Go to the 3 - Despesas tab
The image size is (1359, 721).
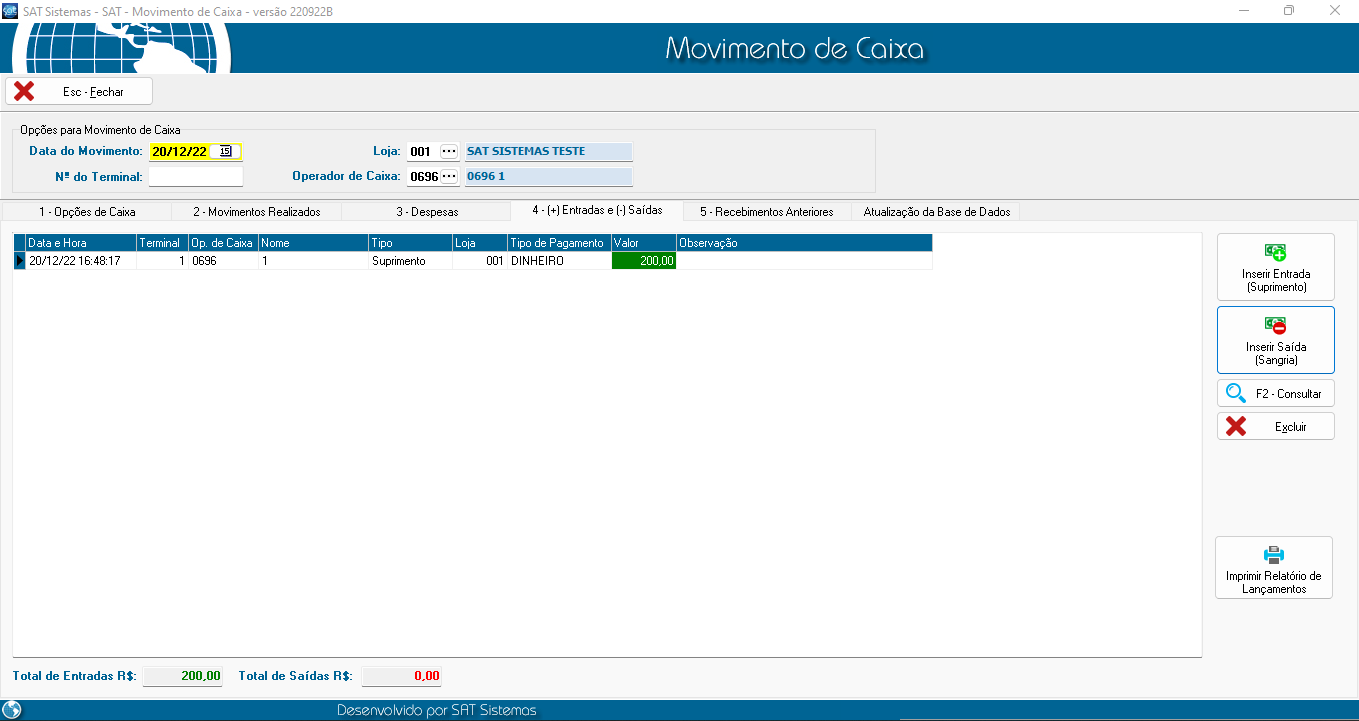[426, 212]
